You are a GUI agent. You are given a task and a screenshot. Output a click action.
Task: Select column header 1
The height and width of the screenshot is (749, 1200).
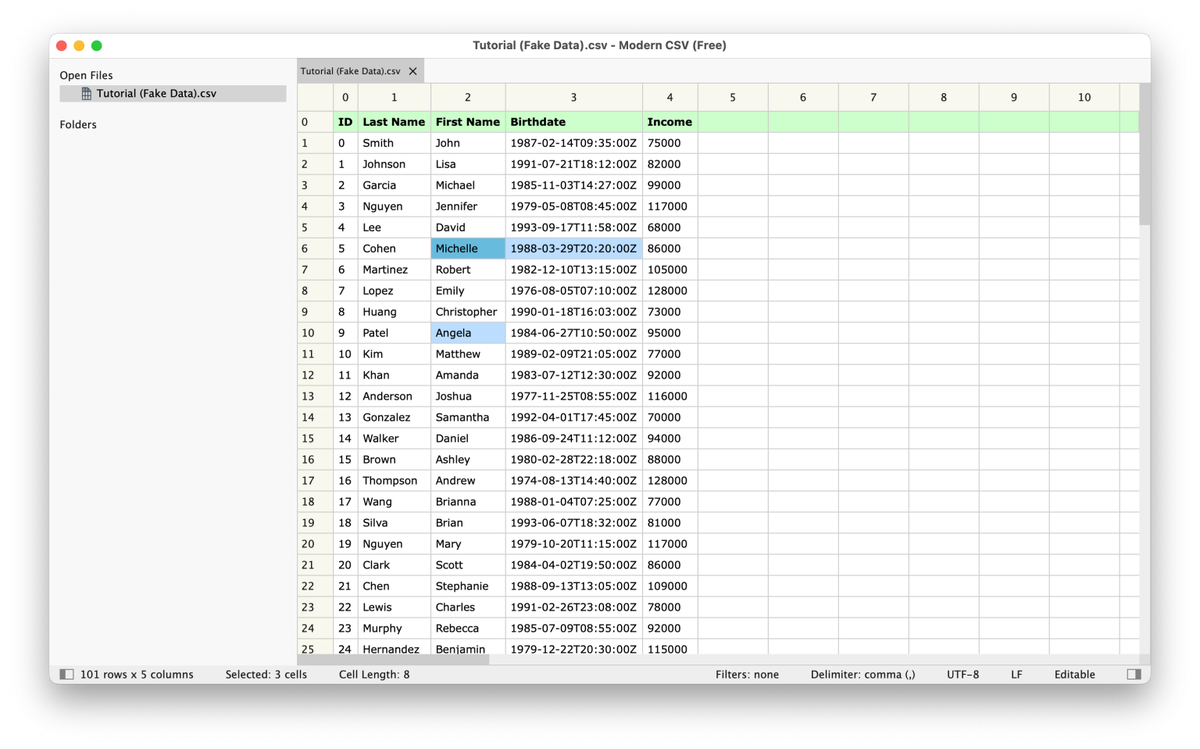tap(394, 97)
